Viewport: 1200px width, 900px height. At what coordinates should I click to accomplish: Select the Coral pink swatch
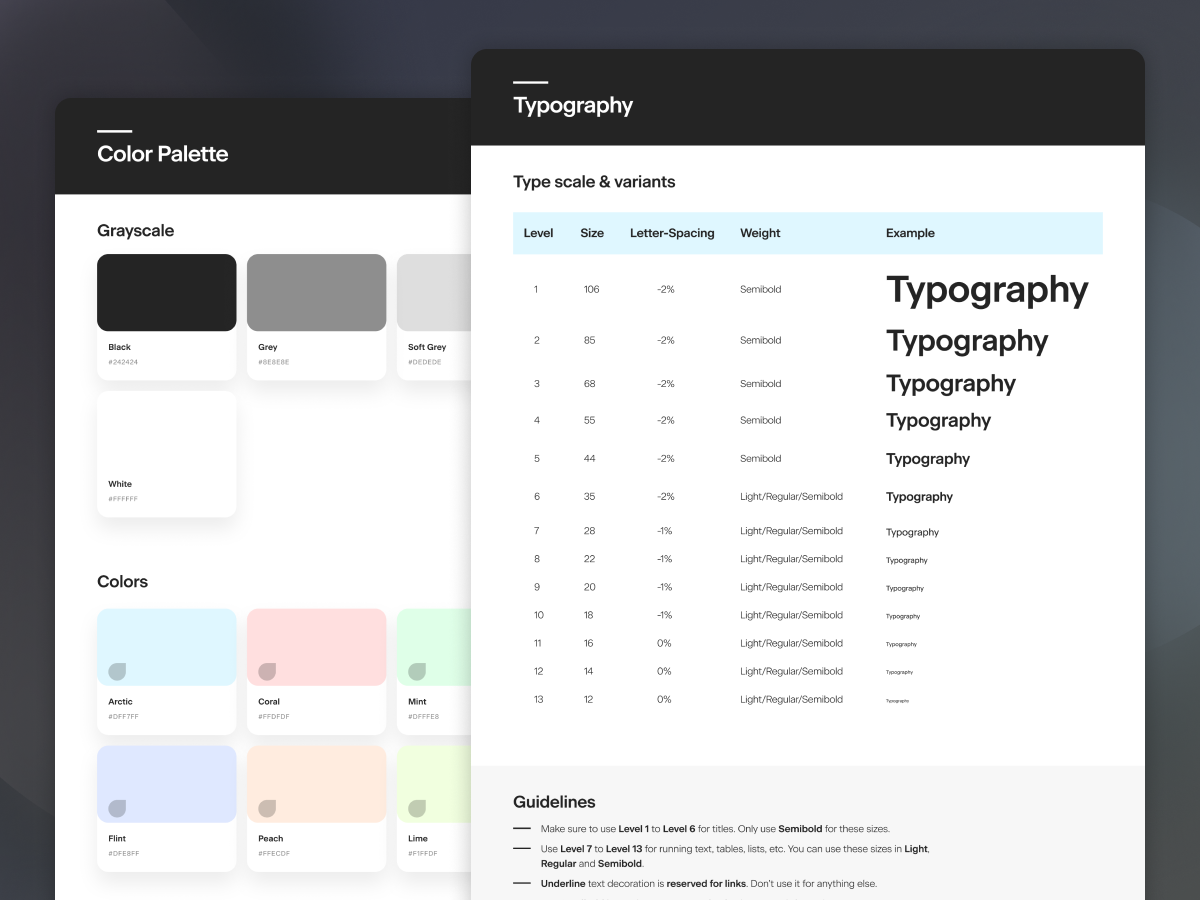click(x=317, y=647)
